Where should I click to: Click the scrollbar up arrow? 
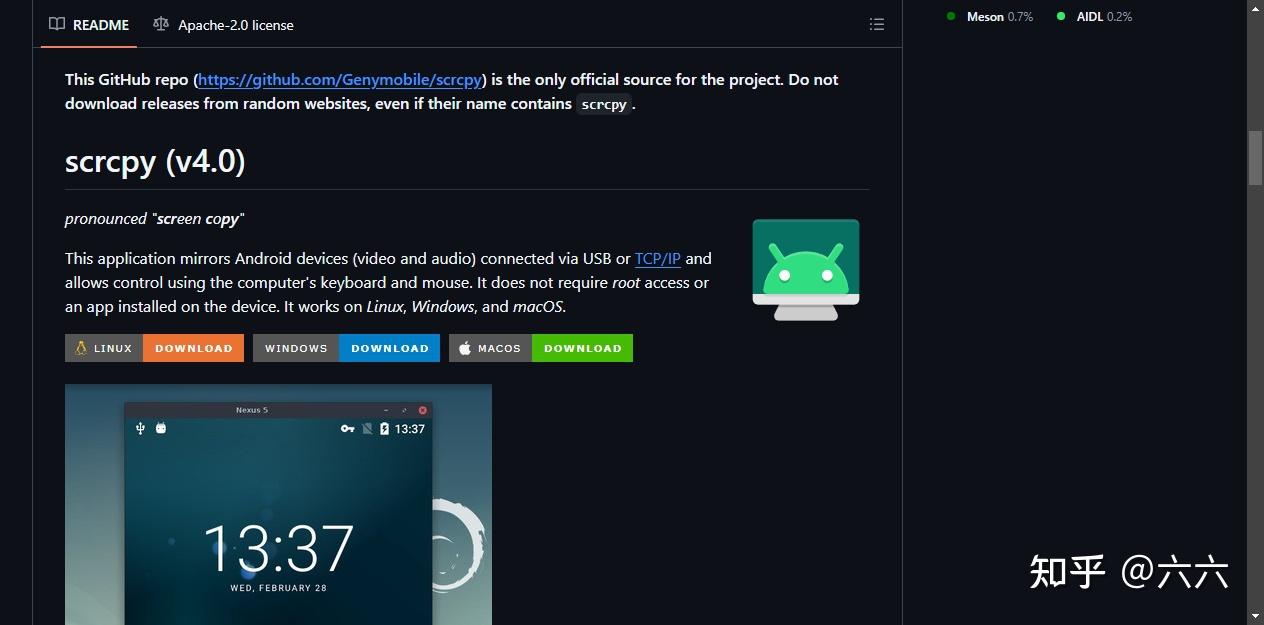point(1255,8)
